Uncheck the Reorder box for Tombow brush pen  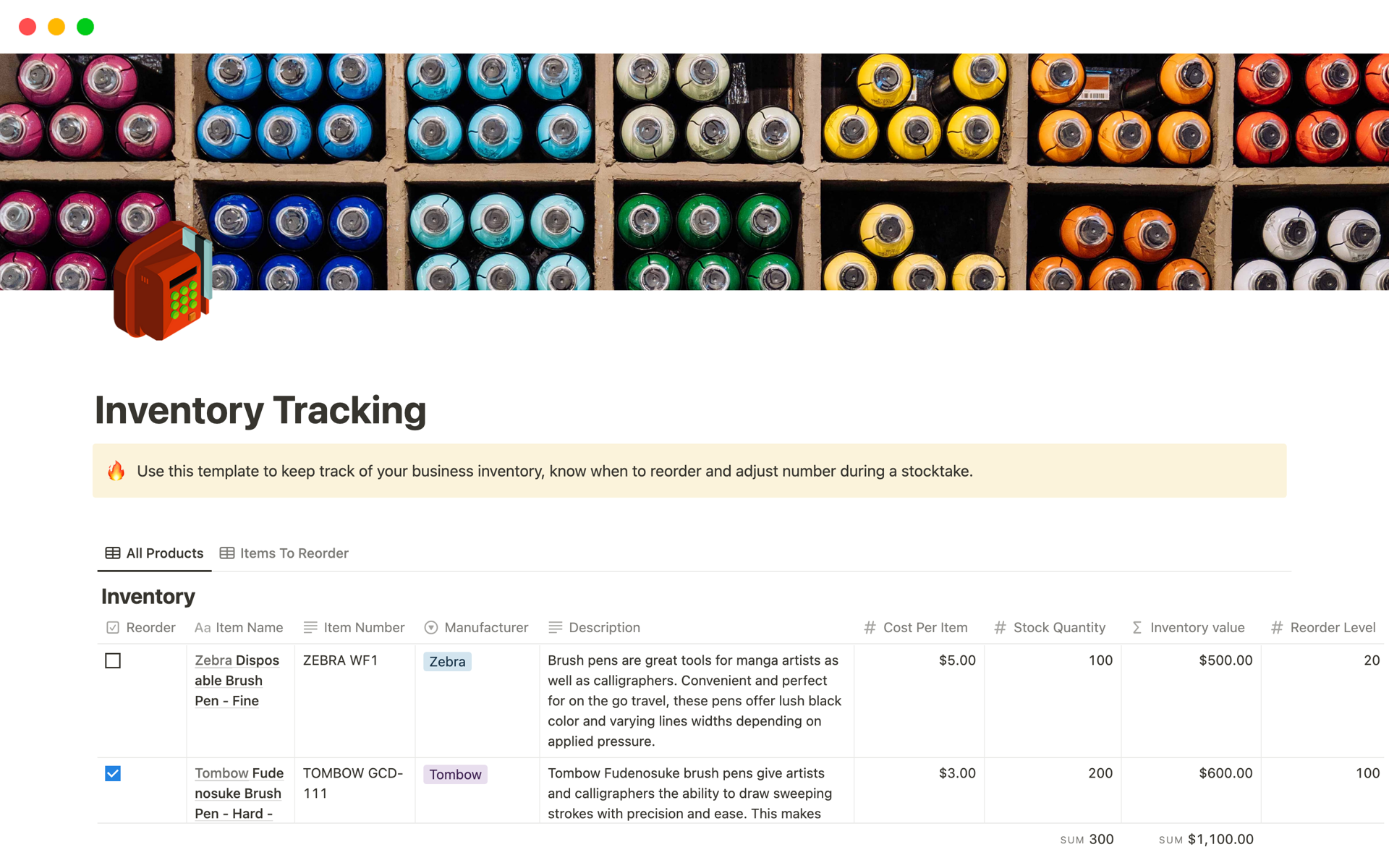coord(113,773)
